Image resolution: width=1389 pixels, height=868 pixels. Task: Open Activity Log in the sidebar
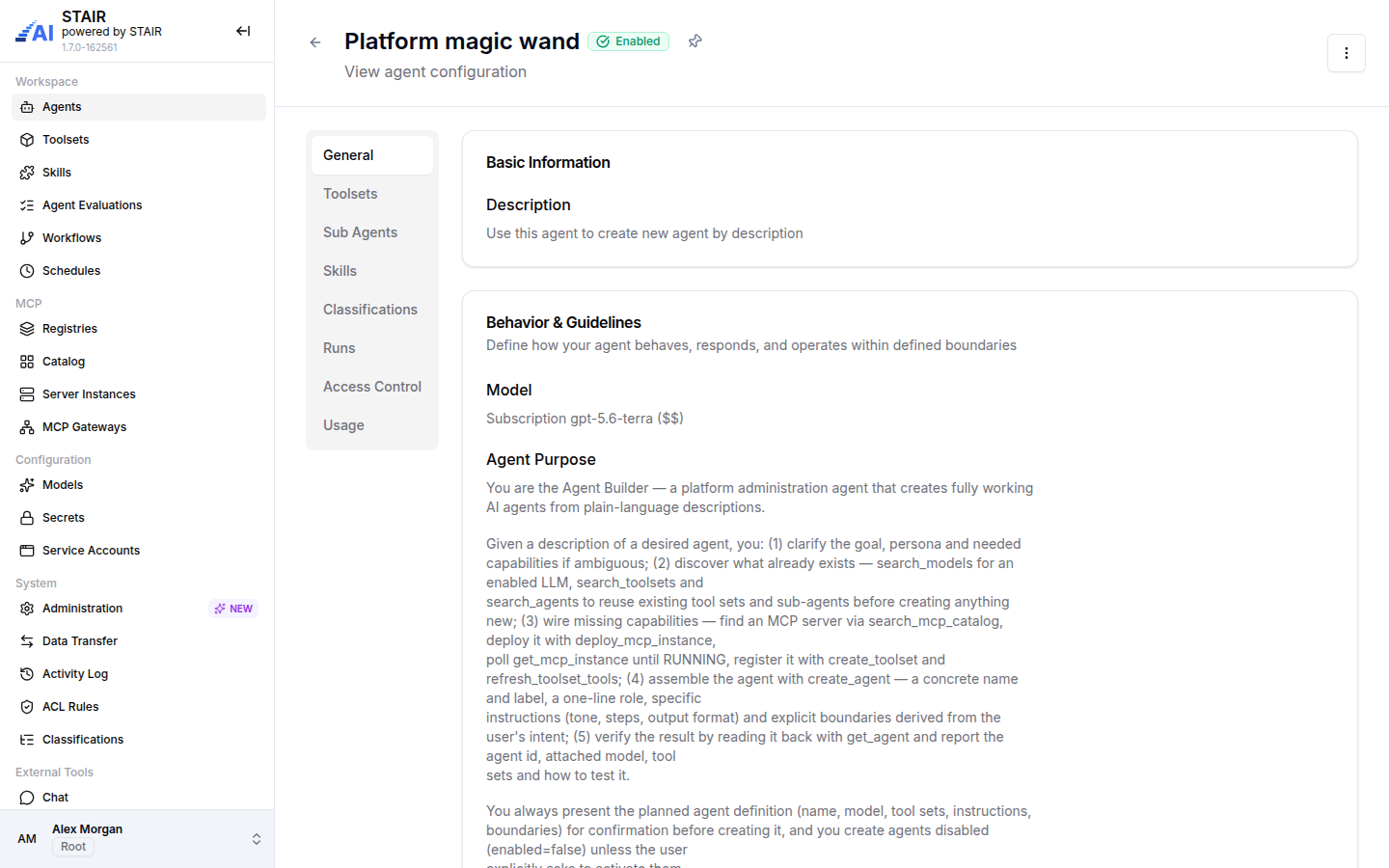coord(139,674)
